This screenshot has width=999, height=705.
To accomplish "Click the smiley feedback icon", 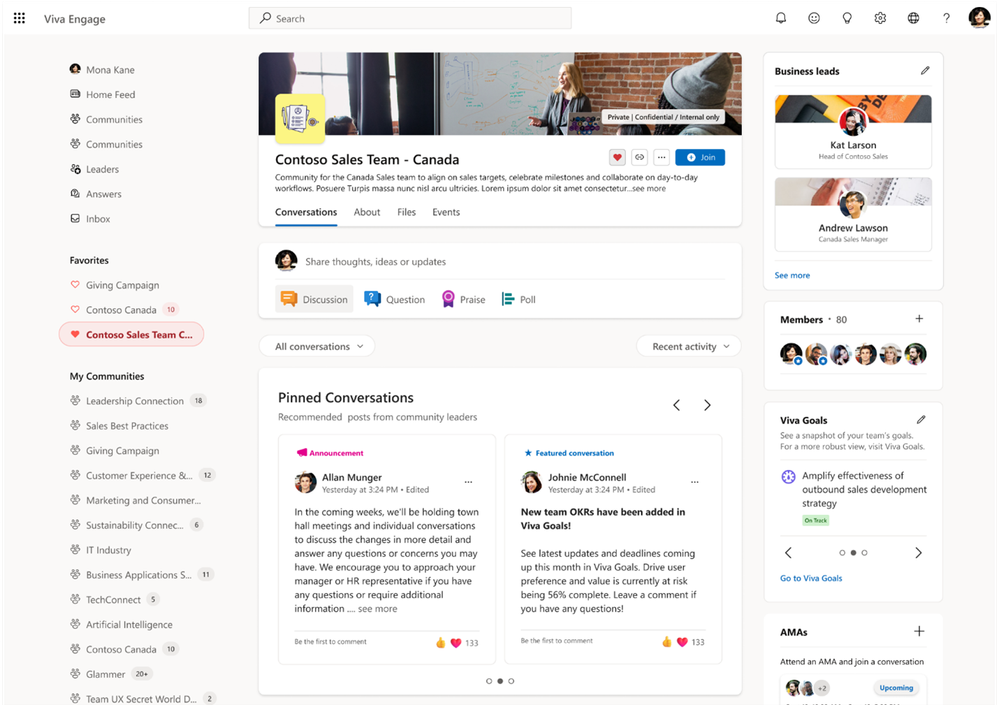I will pyautogui.click(x=814, y=18).
